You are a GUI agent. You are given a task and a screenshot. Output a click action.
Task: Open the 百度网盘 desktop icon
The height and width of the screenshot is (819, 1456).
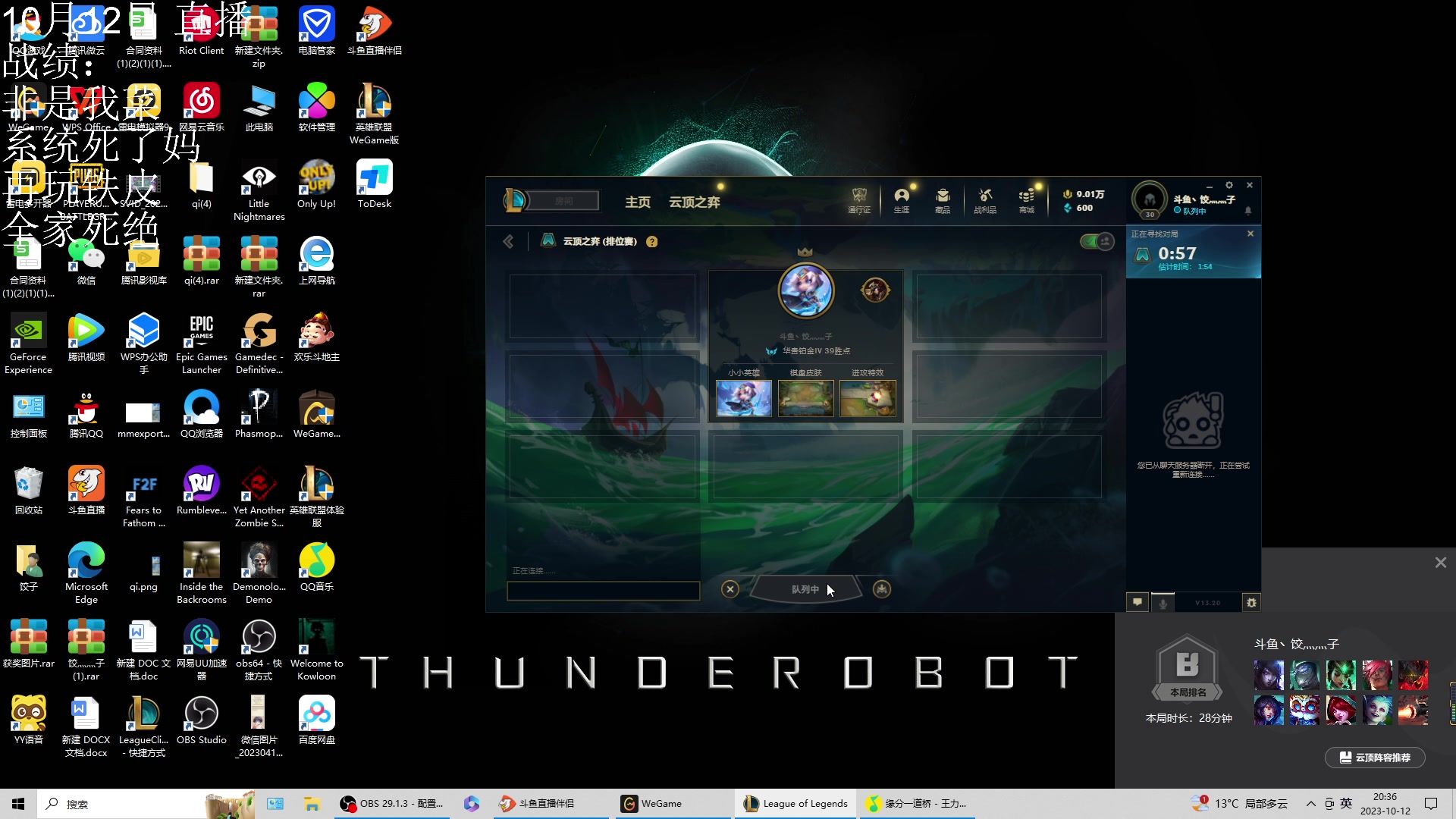pos(317,720)
